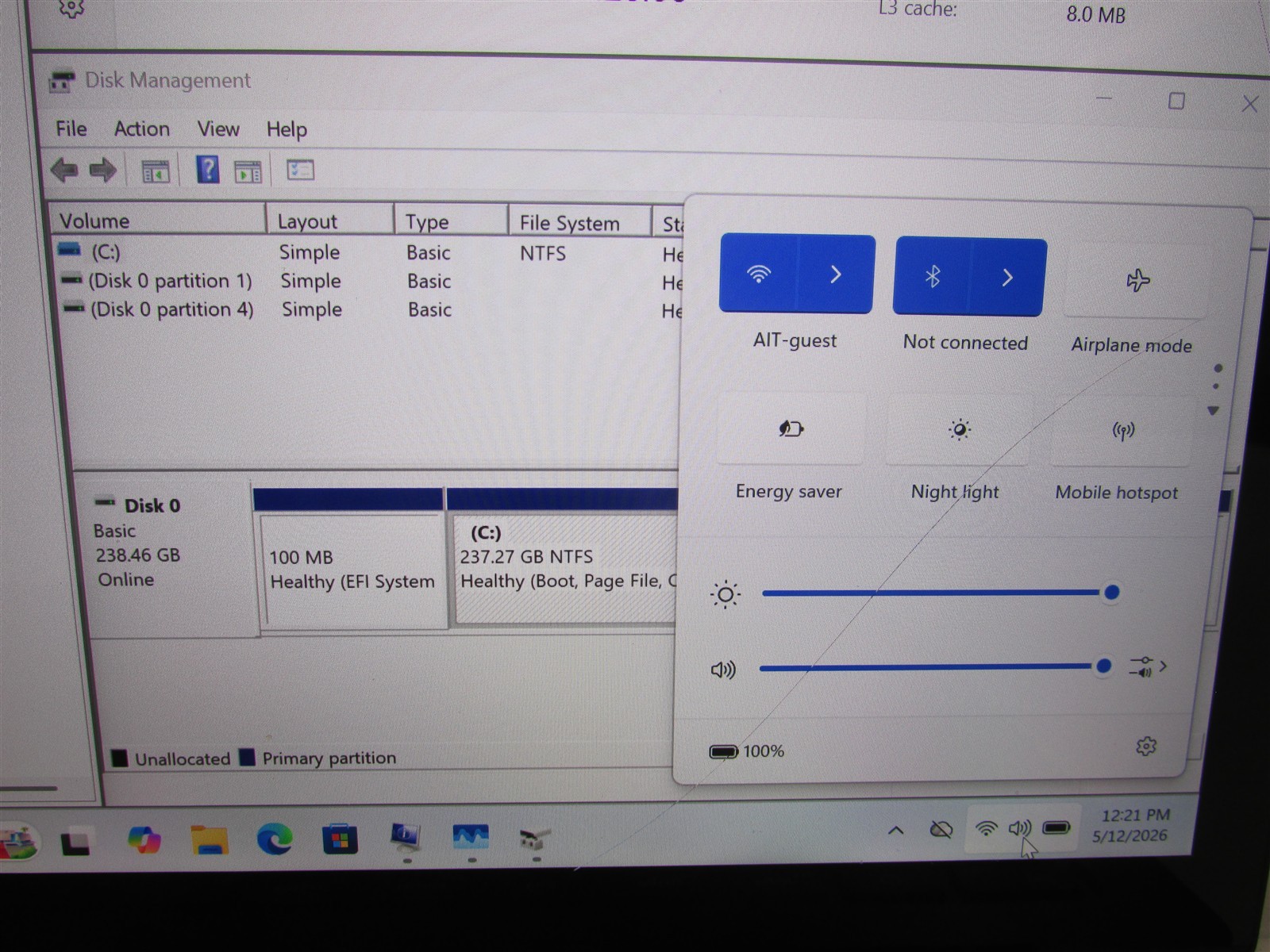The image size is (1270, 952).
Task: Expand Bluetooth devices chevron
Action: [1007, 278]
